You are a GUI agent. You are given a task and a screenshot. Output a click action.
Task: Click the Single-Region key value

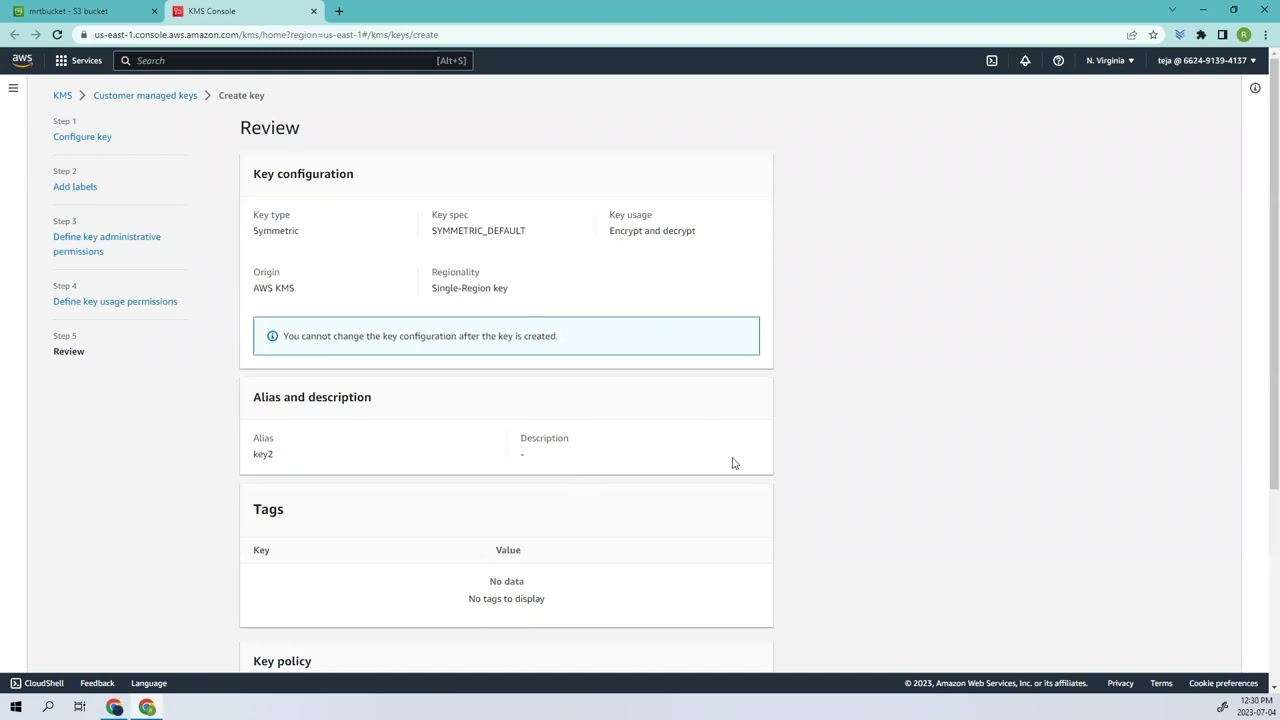tap(469, 288)
